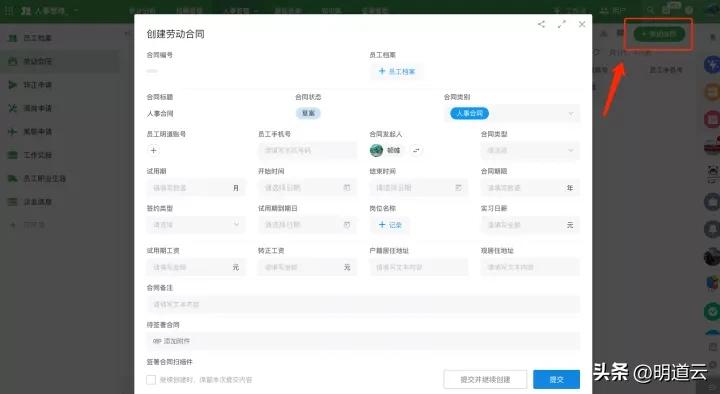
Task: Click the 现居住地址 text field
Action: coord(530,267)
